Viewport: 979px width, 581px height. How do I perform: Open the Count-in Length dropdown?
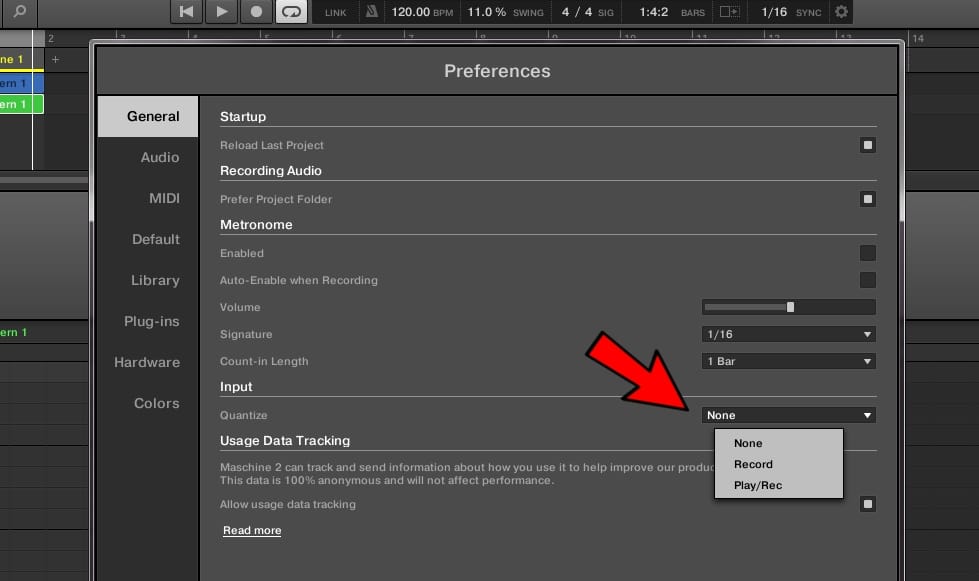(789, 361)
